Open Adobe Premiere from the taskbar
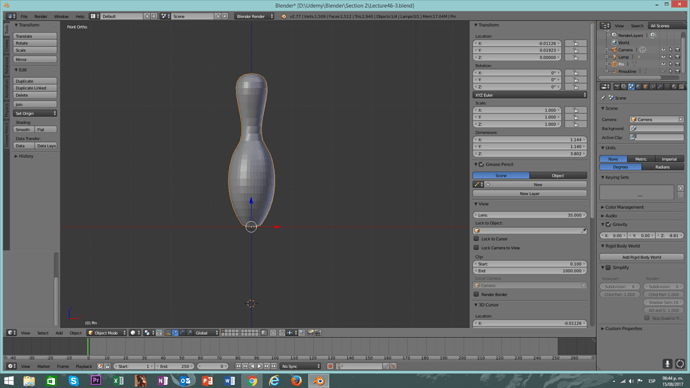 click(x=95, y=381)
